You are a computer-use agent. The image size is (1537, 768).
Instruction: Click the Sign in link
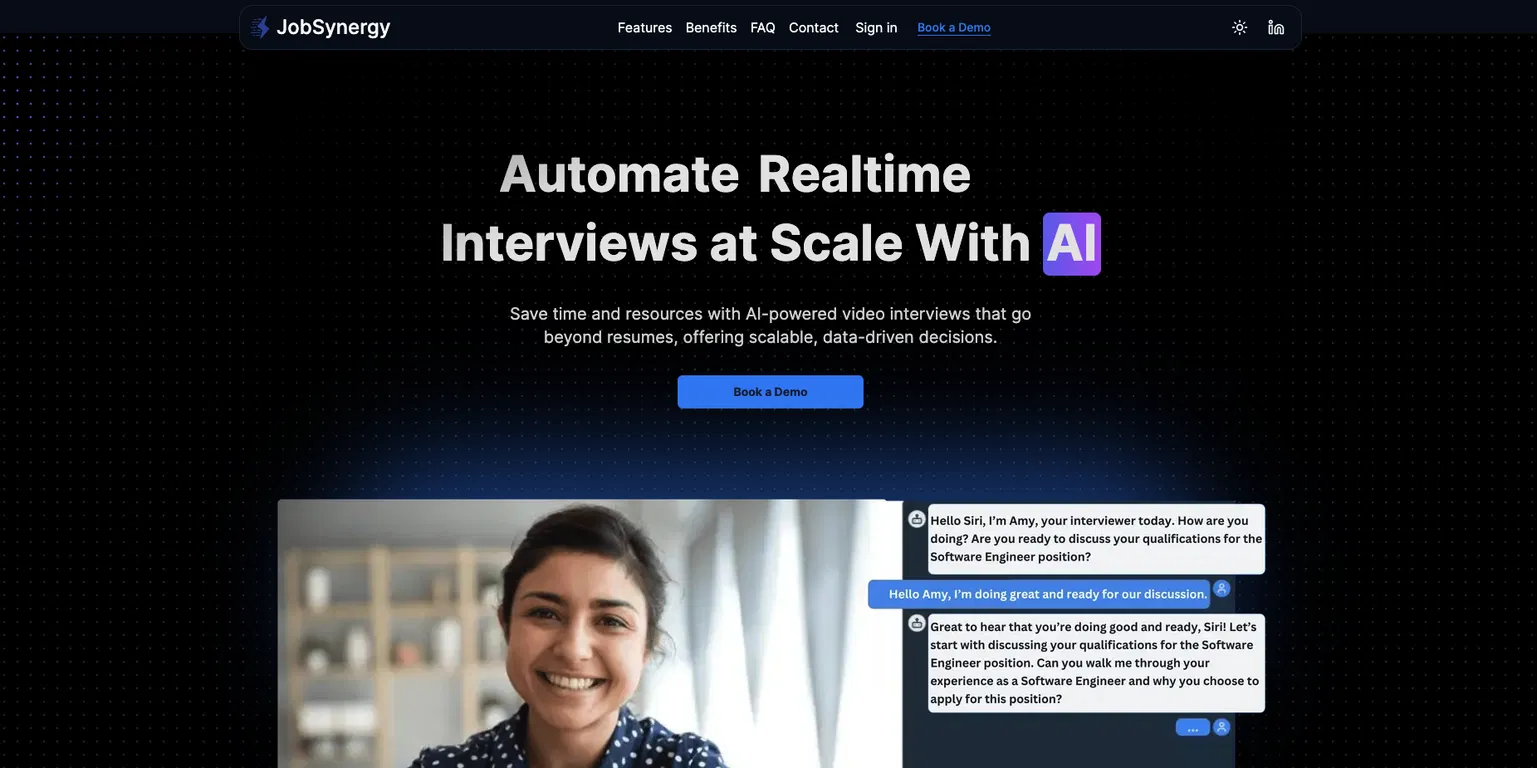click(876, 27)
